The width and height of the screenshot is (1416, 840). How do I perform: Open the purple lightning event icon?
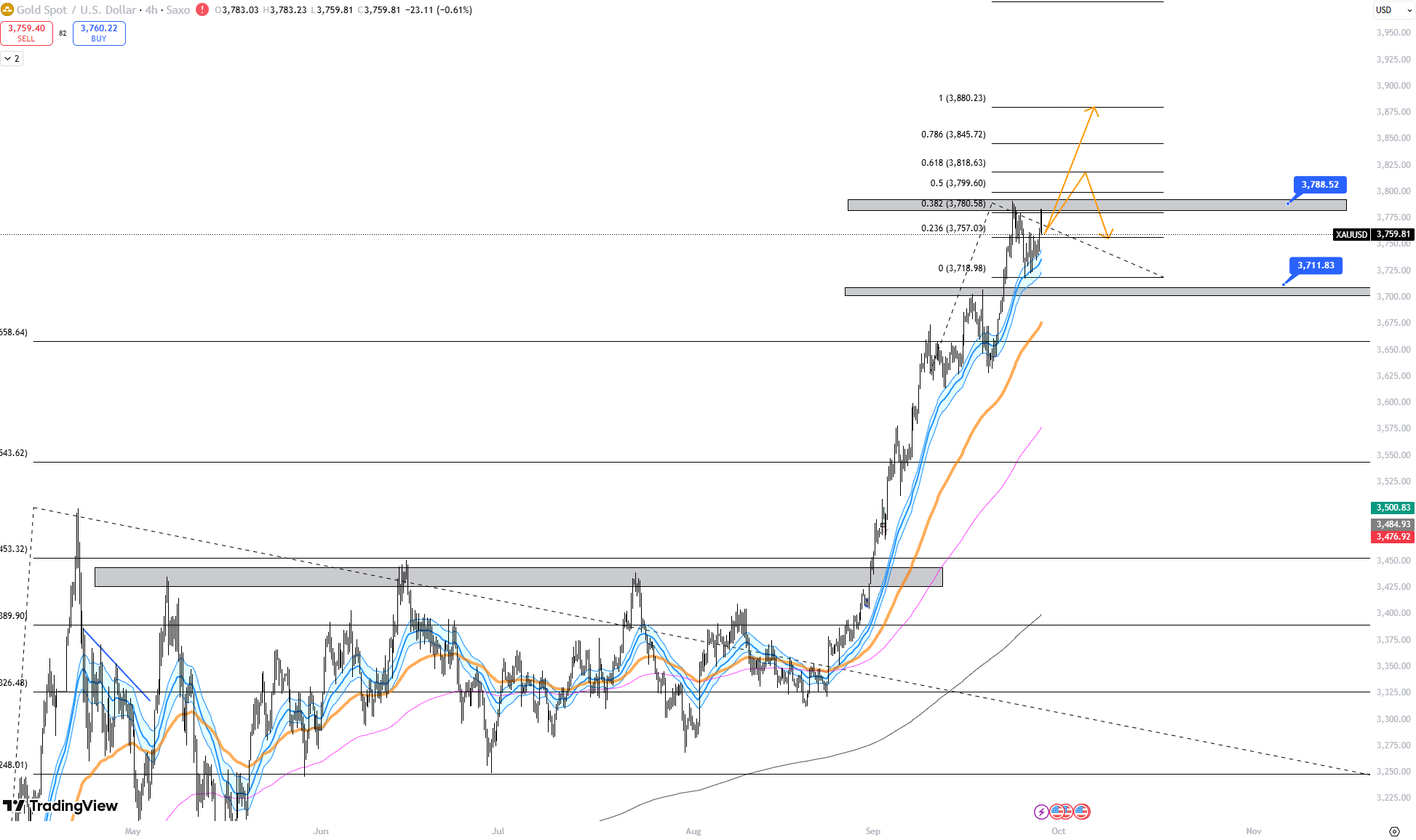(1041, 812)
